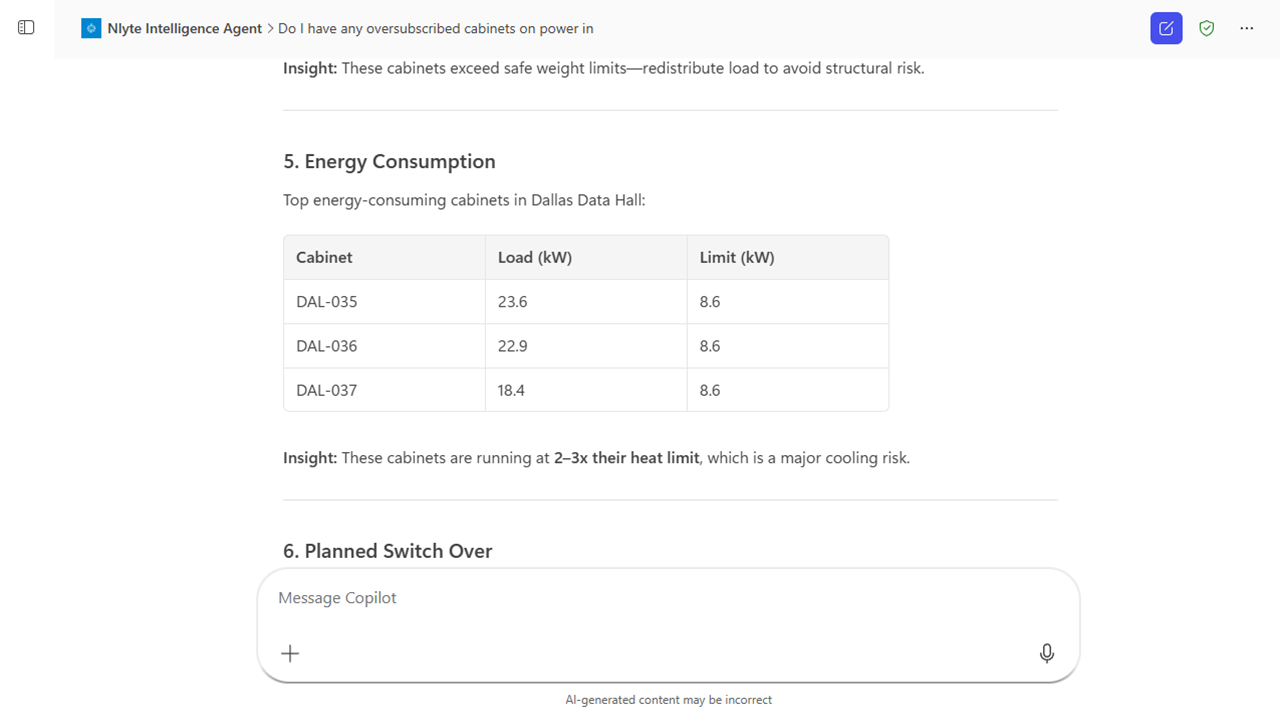1280x720 pixels.
Task: Click the plus icon to add attachment
Action: pos(290,653)
